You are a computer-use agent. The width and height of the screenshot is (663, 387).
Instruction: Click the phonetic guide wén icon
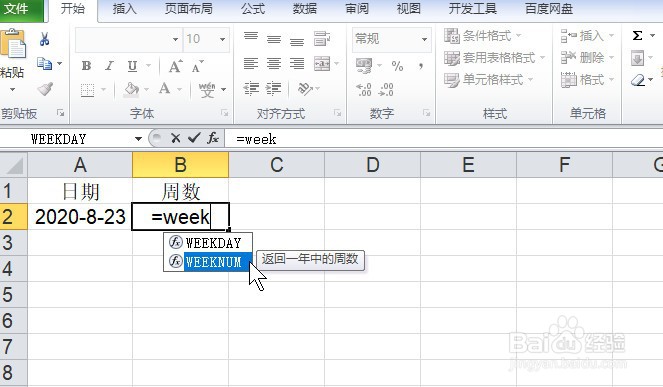(x=207, y=90)
